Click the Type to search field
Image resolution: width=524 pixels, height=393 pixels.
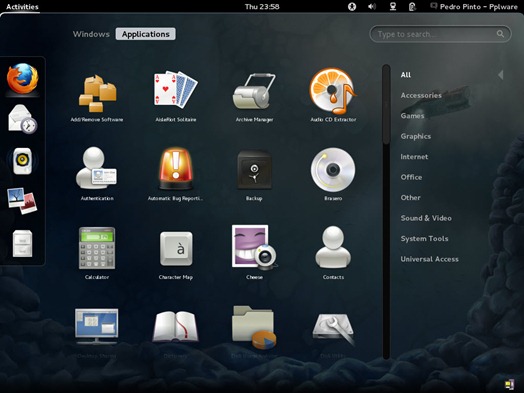440,34
